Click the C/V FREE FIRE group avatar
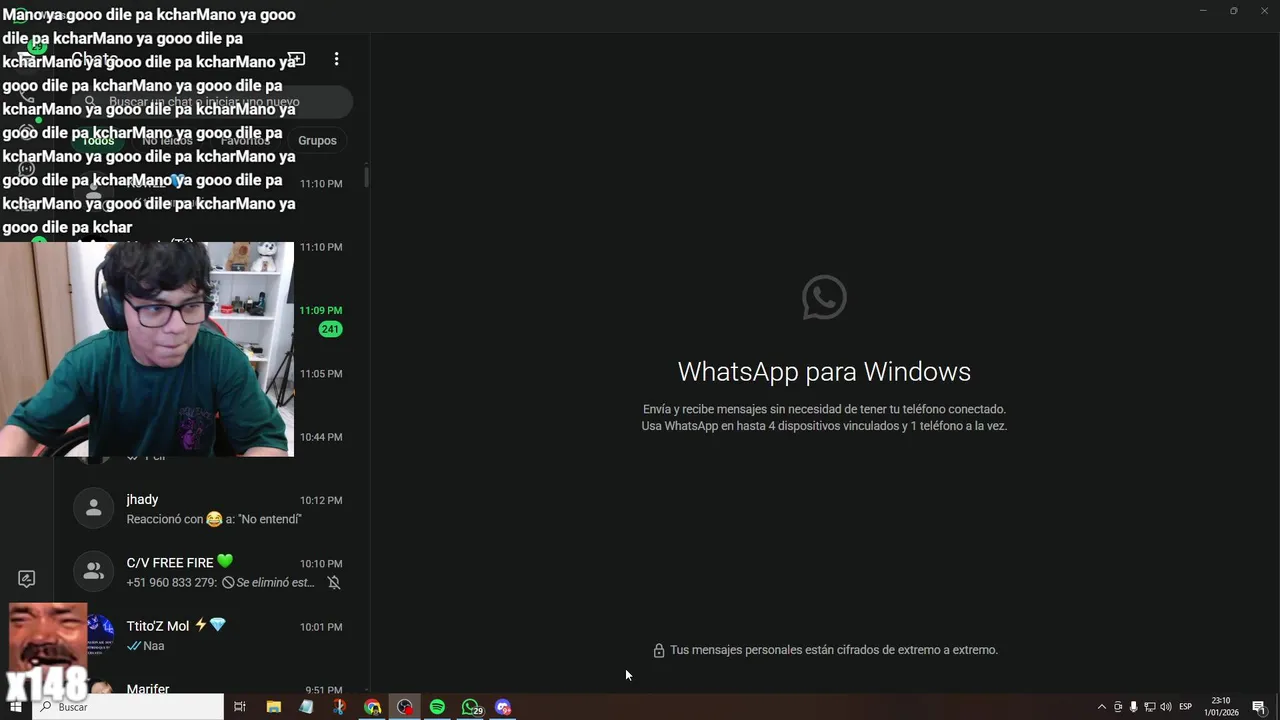The height and width of the screenshot is (720, 1280). click(93, 572)
